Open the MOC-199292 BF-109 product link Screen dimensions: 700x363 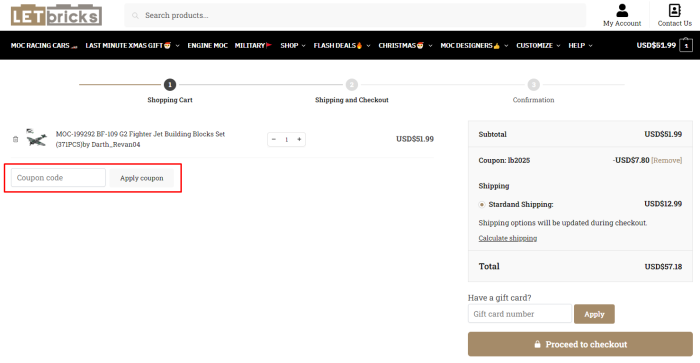[140, 139]
